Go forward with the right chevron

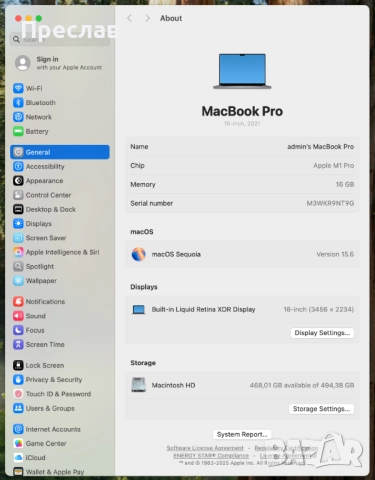click(148, 18)
